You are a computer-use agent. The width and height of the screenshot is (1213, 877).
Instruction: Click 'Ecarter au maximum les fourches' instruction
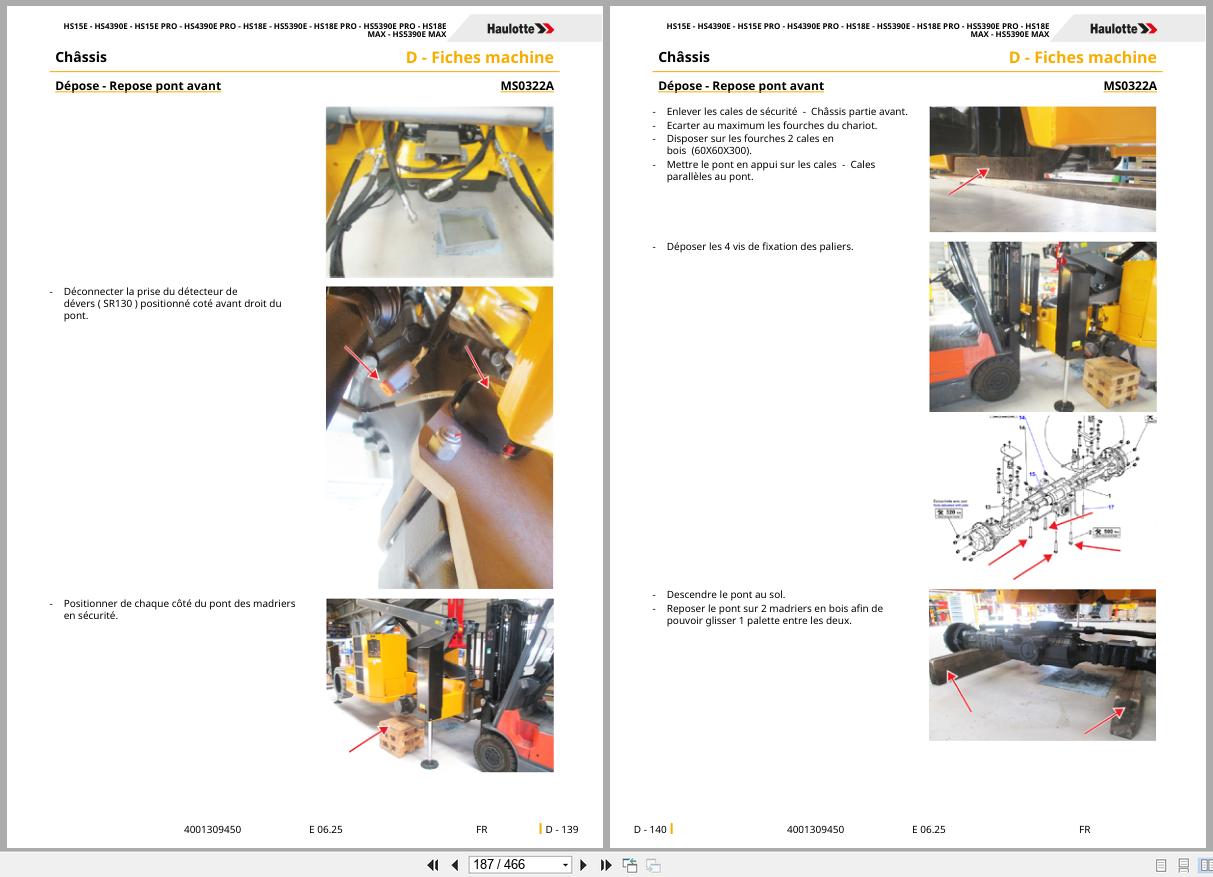pos(772,125)
